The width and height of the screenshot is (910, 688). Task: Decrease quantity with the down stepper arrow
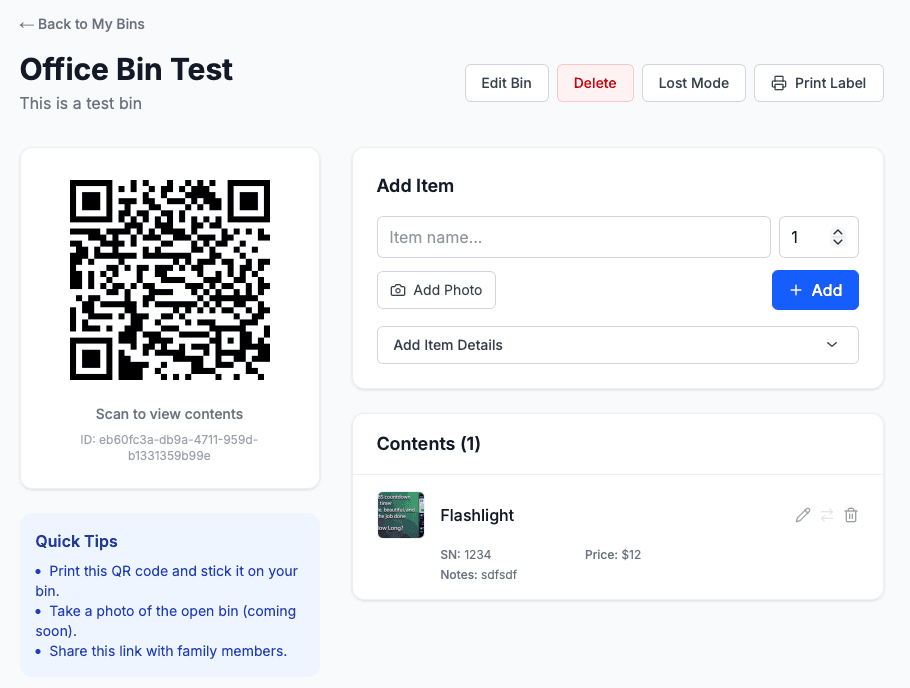click(837, 242)
